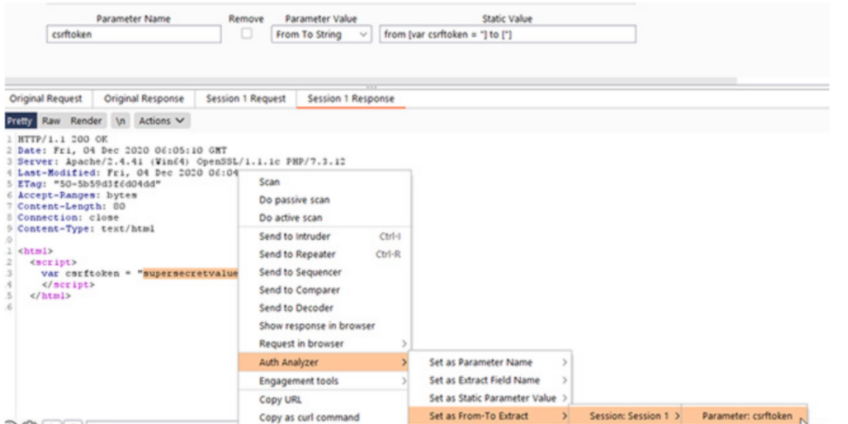This screenshot has width=848, height=424.
Task: Expand Set as Static Parameter Value submenu
Action: coord(490,398)
